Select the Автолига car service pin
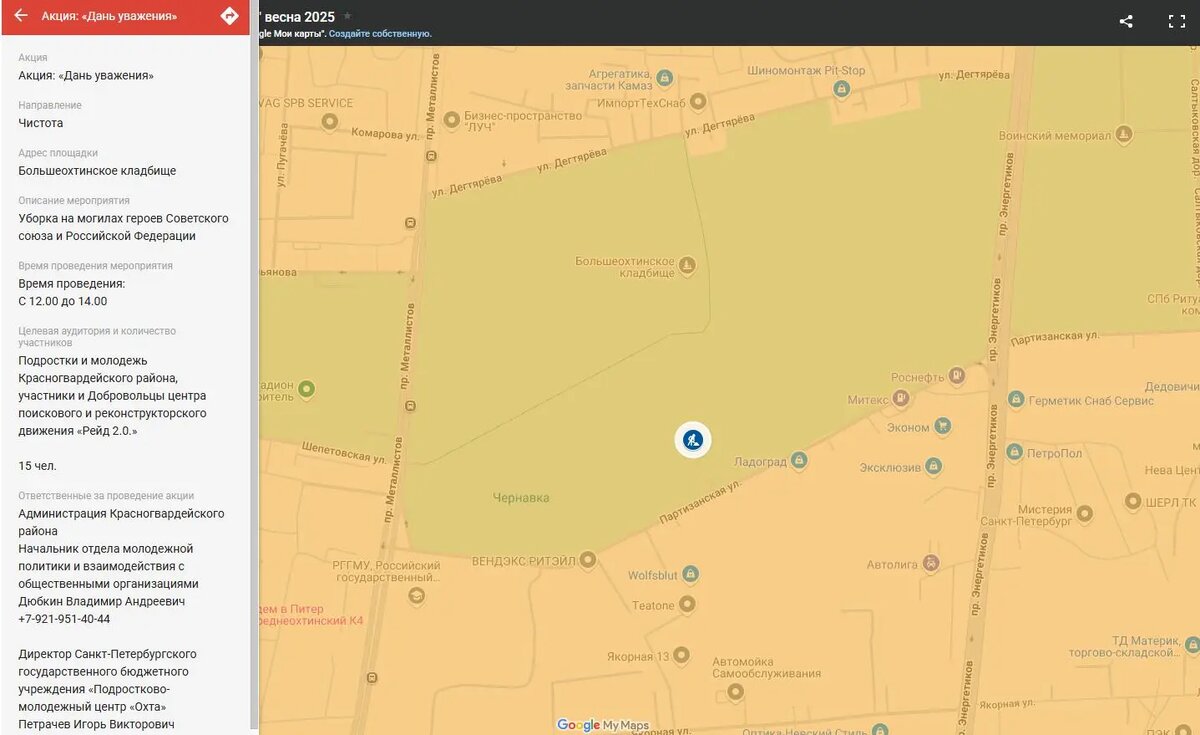Viewport: 1200px width, 735px height. click(931, 563)
